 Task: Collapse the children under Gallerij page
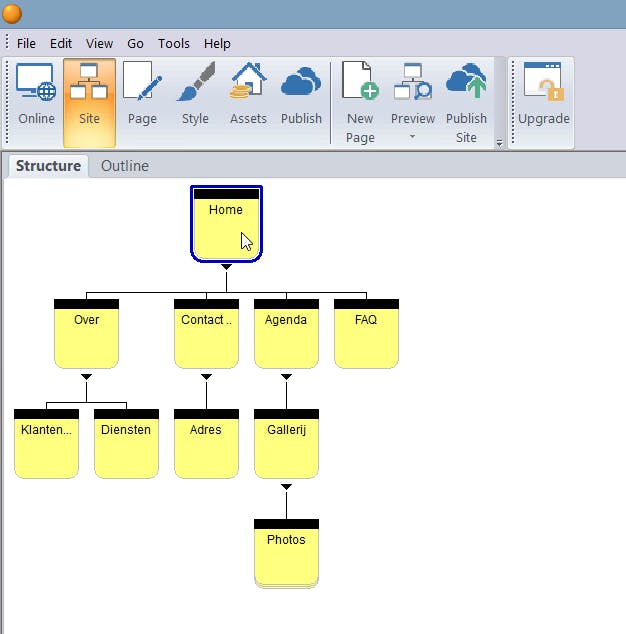(x=286, y=487)
